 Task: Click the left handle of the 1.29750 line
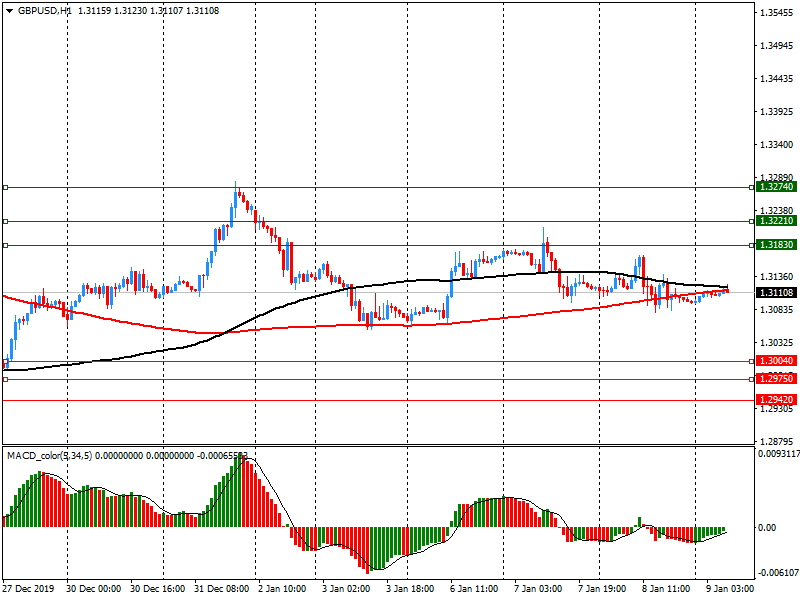[x=5, y=379]
